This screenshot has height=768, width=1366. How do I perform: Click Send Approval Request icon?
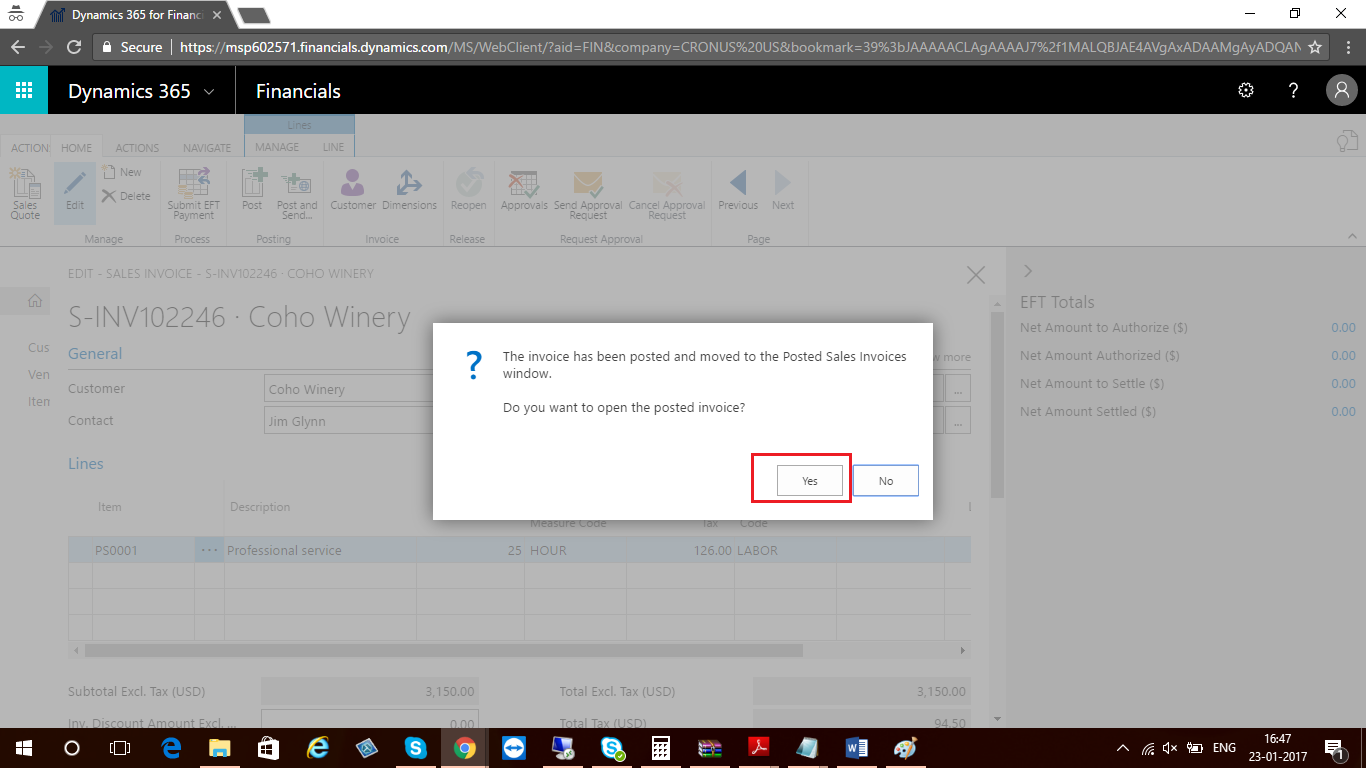point(588,193)
